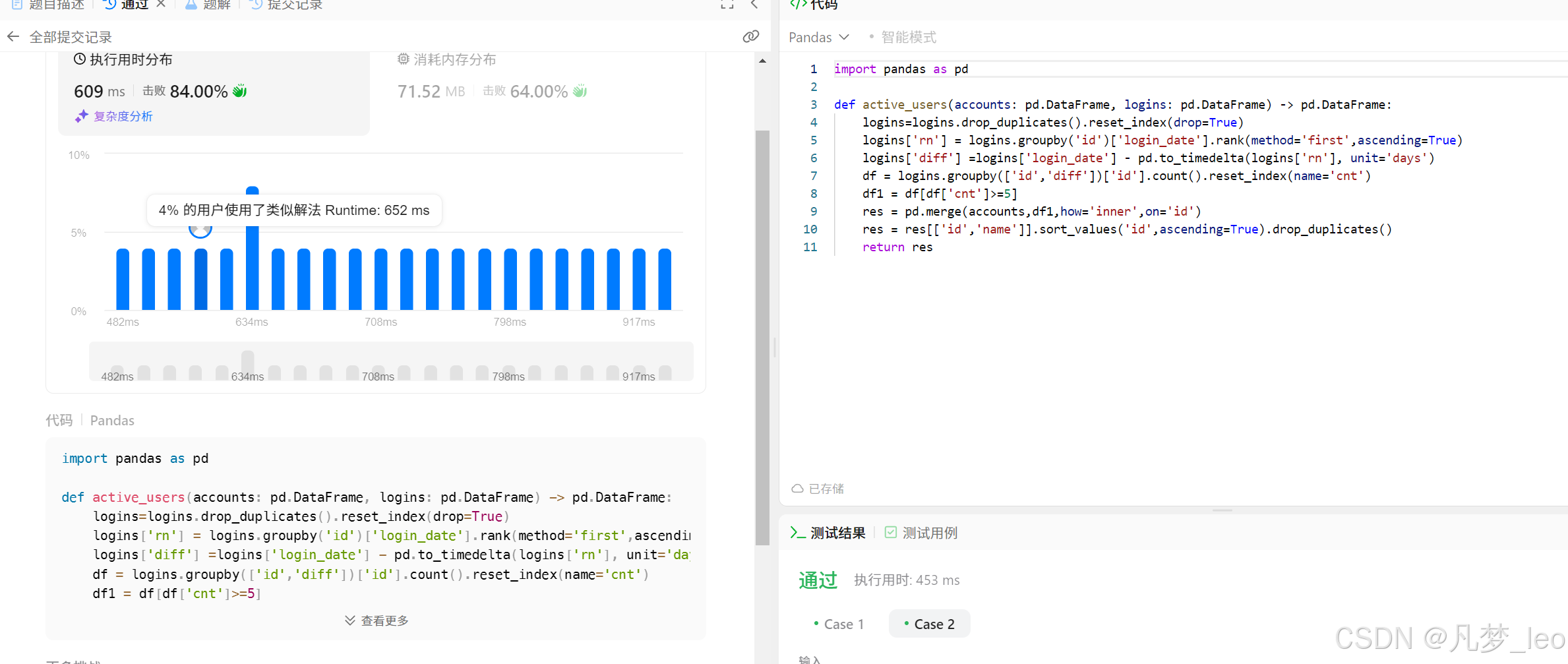Click line 1 'import pandas as pd' in the editor
Viewport: 1568px width, 664px height.
tap(901, 69)
